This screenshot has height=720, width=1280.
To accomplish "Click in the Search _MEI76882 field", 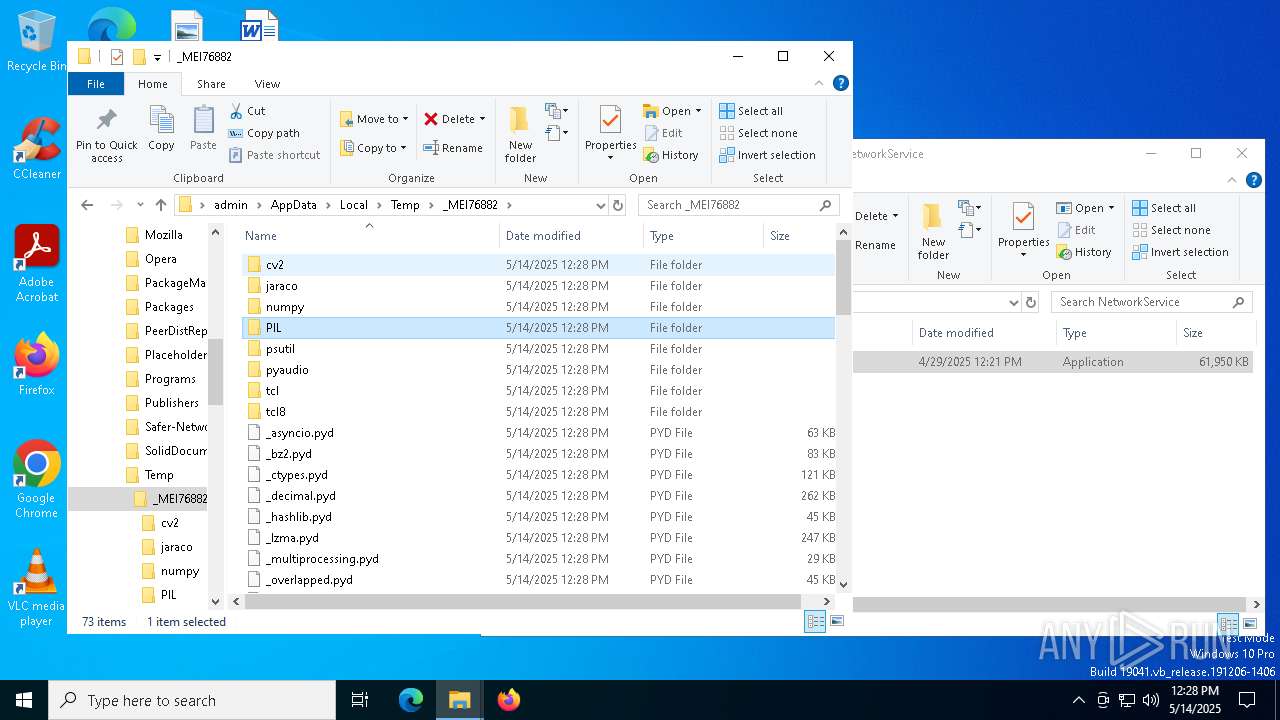I will 740,205.
